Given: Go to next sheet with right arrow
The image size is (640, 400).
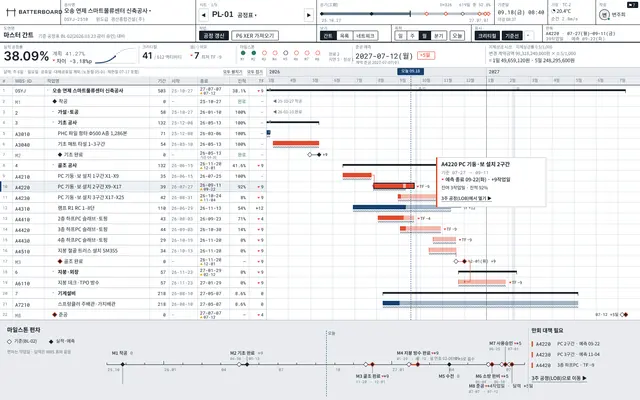Looking at the screenshot, I should pos(309,15).
